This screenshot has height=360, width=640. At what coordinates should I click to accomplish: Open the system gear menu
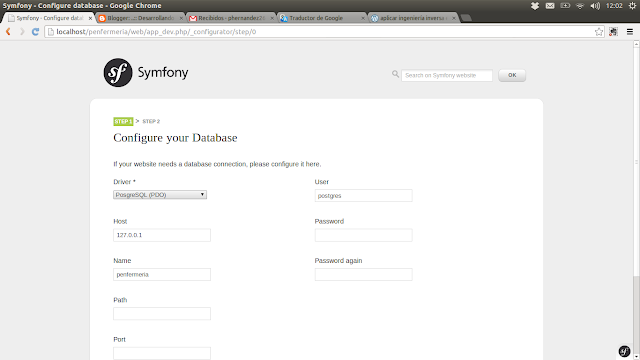tap(632, 6)
